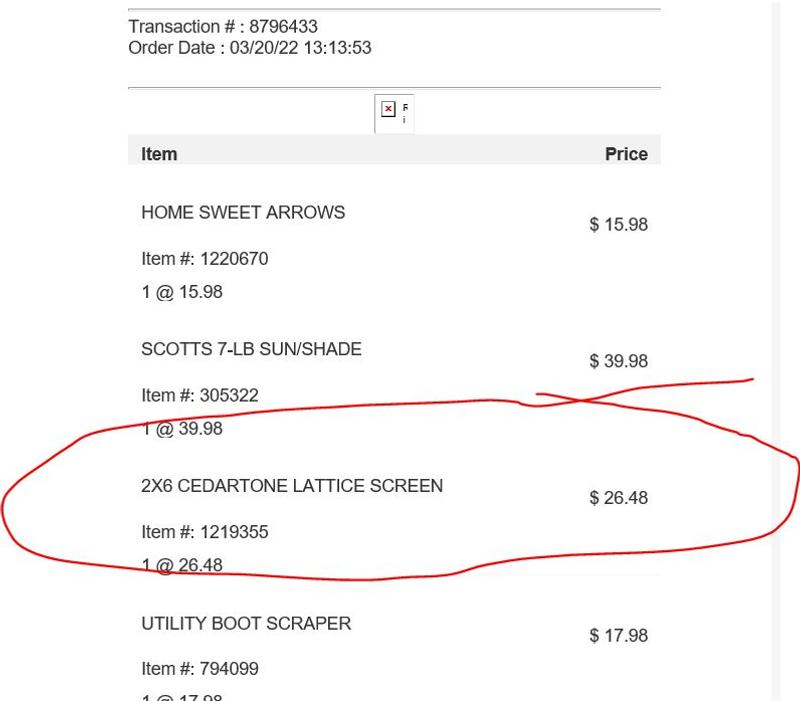
Task: Click the 1 @ 26.48 quantity line
Action: (182, 565)
